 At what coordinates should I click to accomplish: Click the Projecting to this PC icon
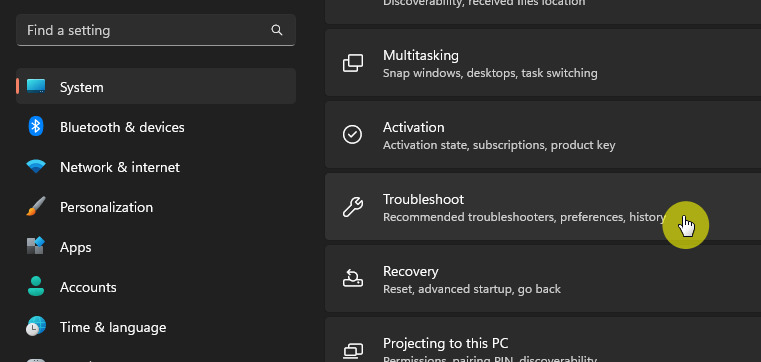click(353, 350)
